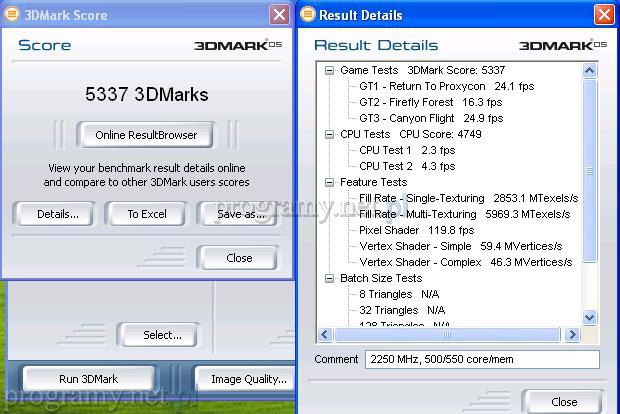Select GT1 - Return To Proxycon result
Viewport: 620px width, 414px height.
point(446,87)
